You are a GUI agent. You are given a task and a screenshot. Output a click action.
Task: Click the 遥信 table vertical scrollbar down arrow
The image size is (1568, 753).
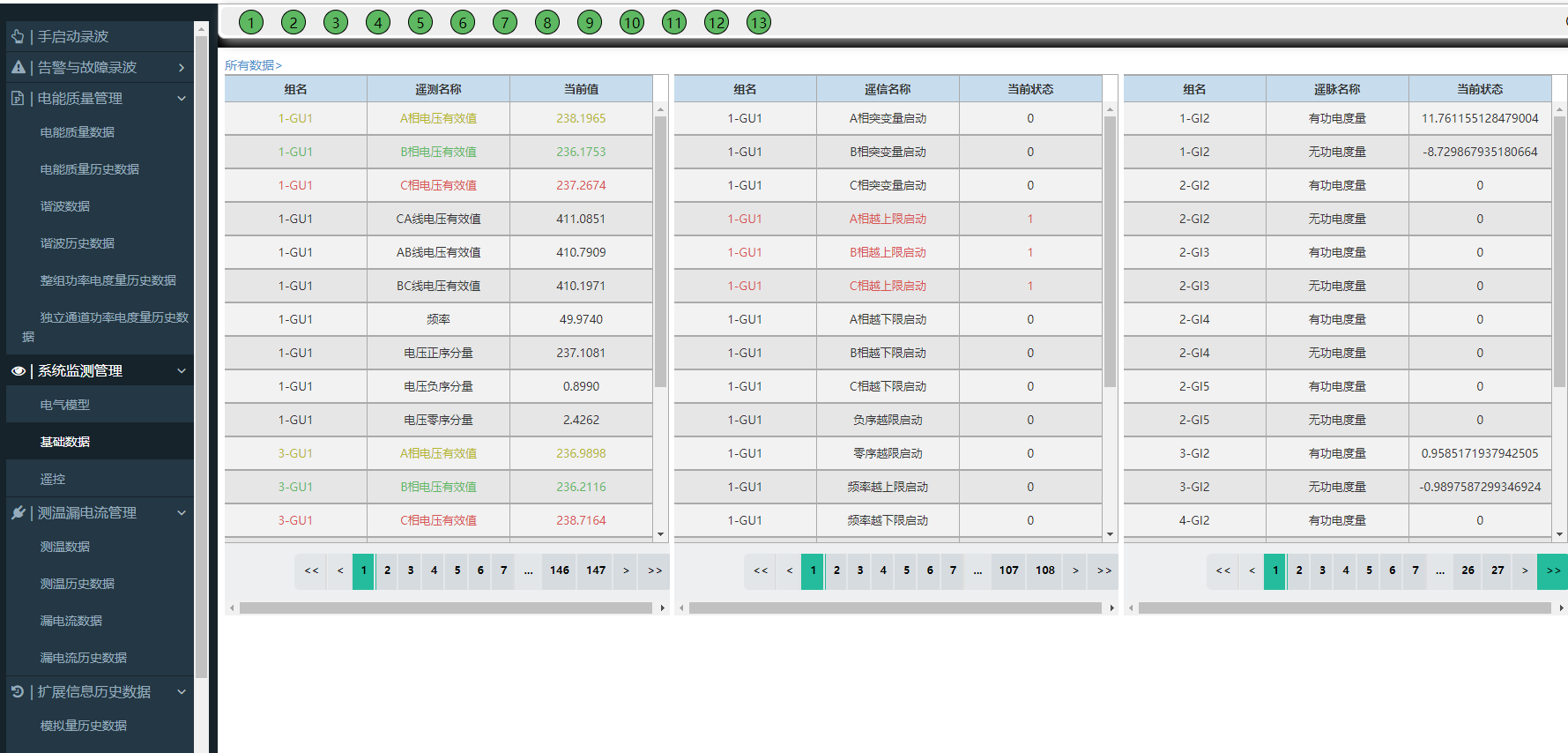tap(1110, 534)
